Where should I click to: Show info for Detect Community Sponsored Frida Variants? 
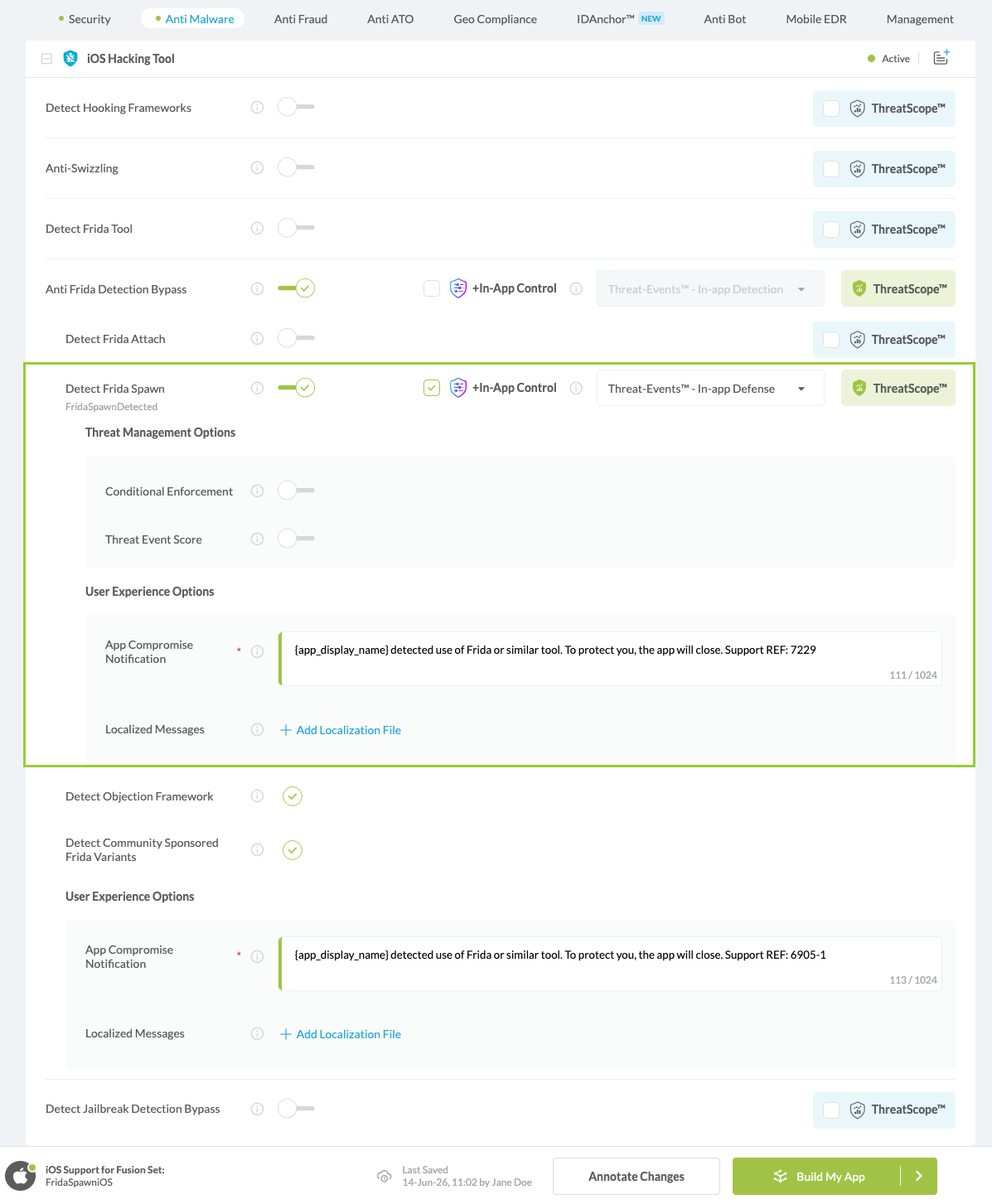pos(257,849)
